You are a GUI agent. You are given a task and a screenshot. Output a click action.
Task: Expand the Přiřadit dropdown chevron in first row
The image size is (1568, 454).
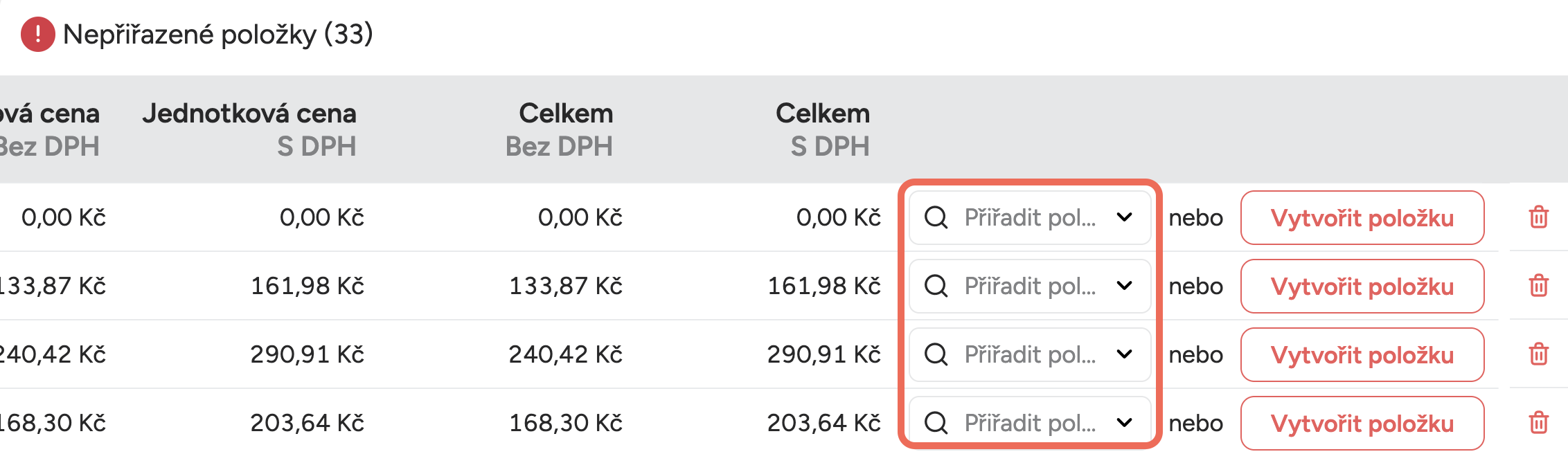point(1125,217)
